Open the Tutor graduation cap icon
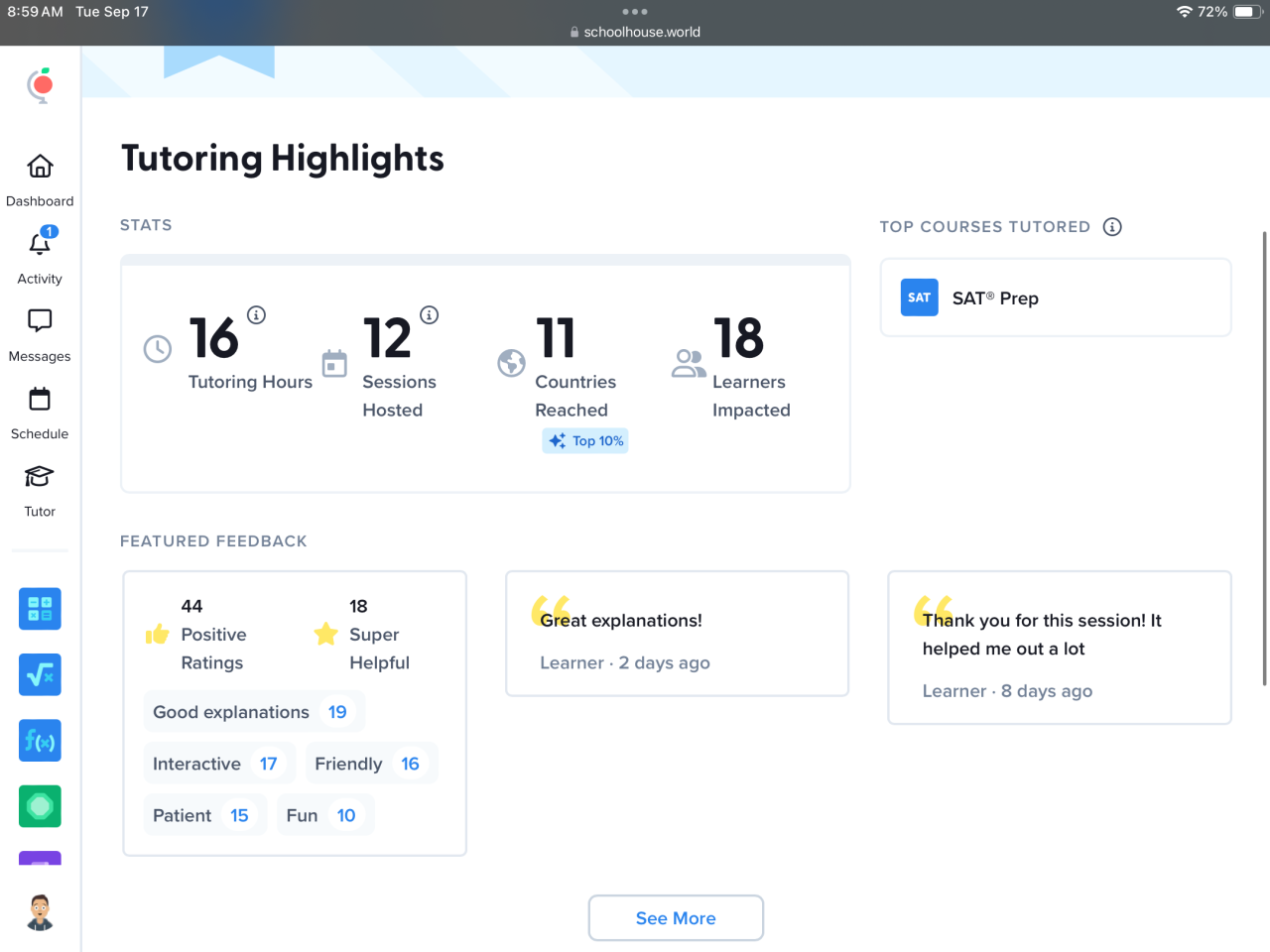 40,476
